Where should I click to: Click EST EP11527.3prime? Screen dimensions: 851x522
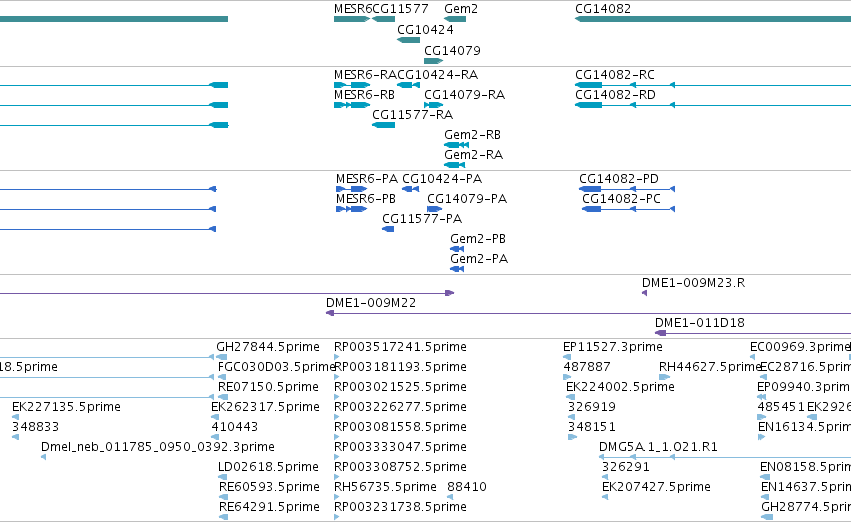613,347
